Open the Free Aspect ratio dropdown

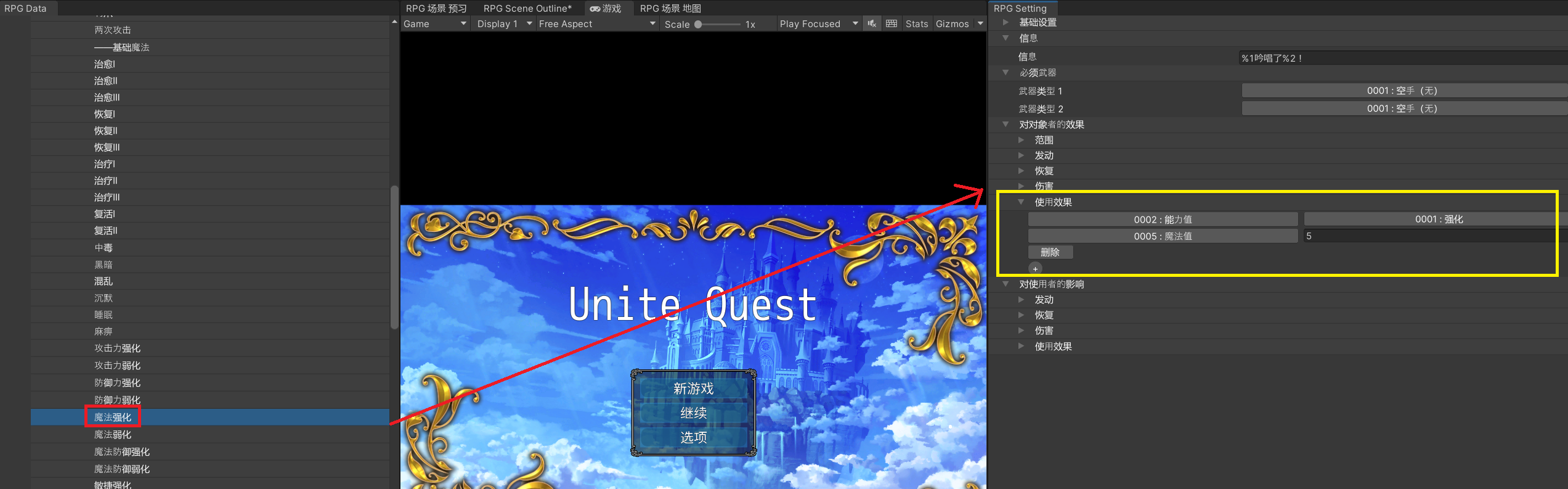[x=596, y=24]
